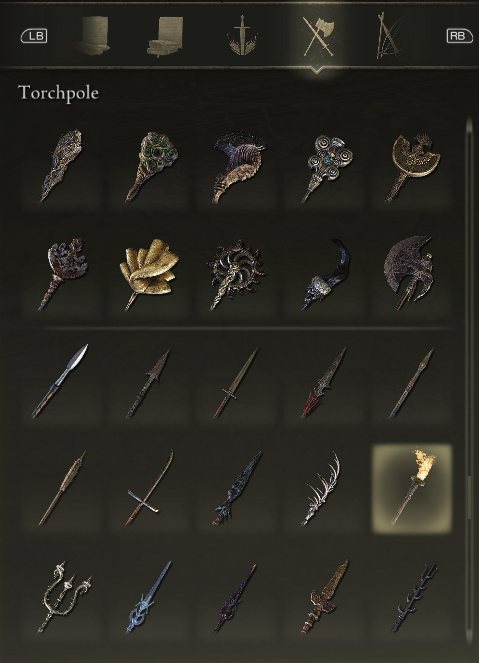Pick the curled horn club weapon
The height and width of the screenshot is (663, 479).
coord(238,167)
